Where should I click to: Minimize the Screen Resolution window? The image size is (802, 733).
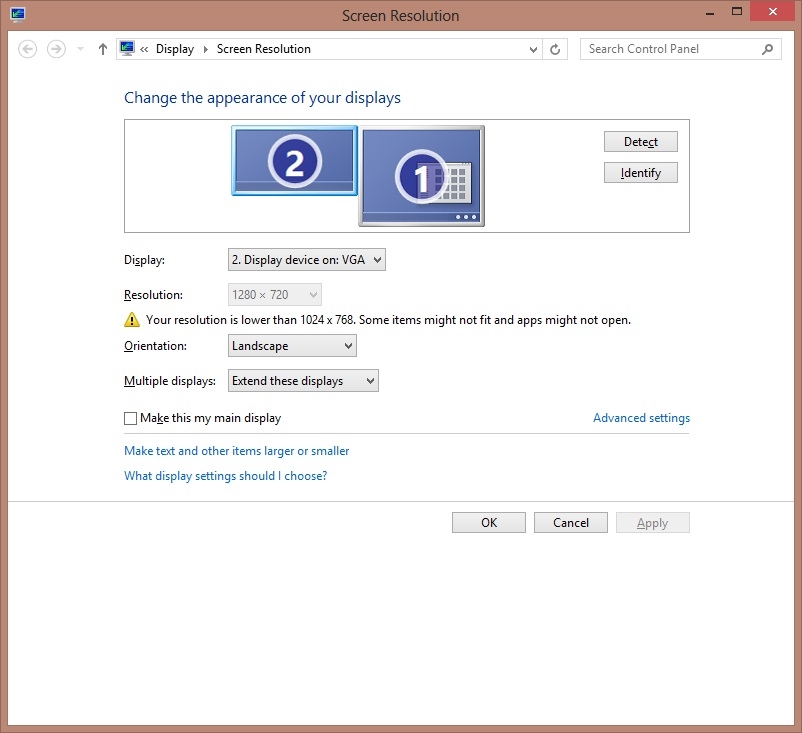tap(710, 12)
